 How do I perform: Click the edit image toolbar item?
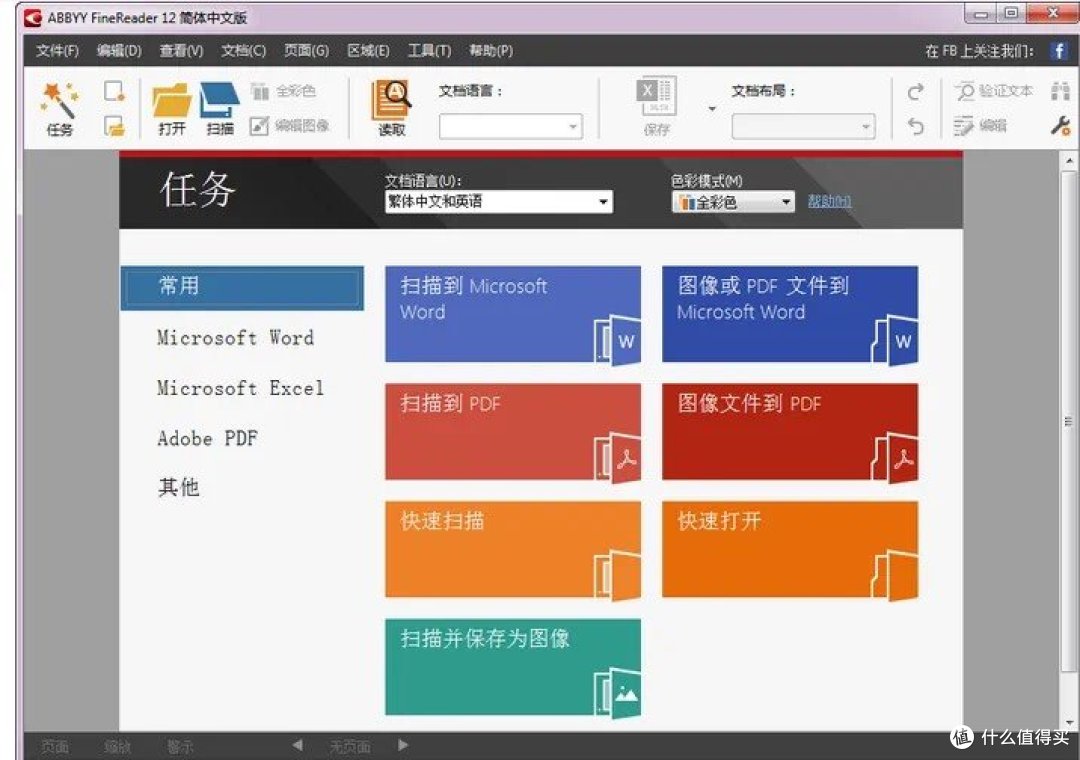point(289,125)
